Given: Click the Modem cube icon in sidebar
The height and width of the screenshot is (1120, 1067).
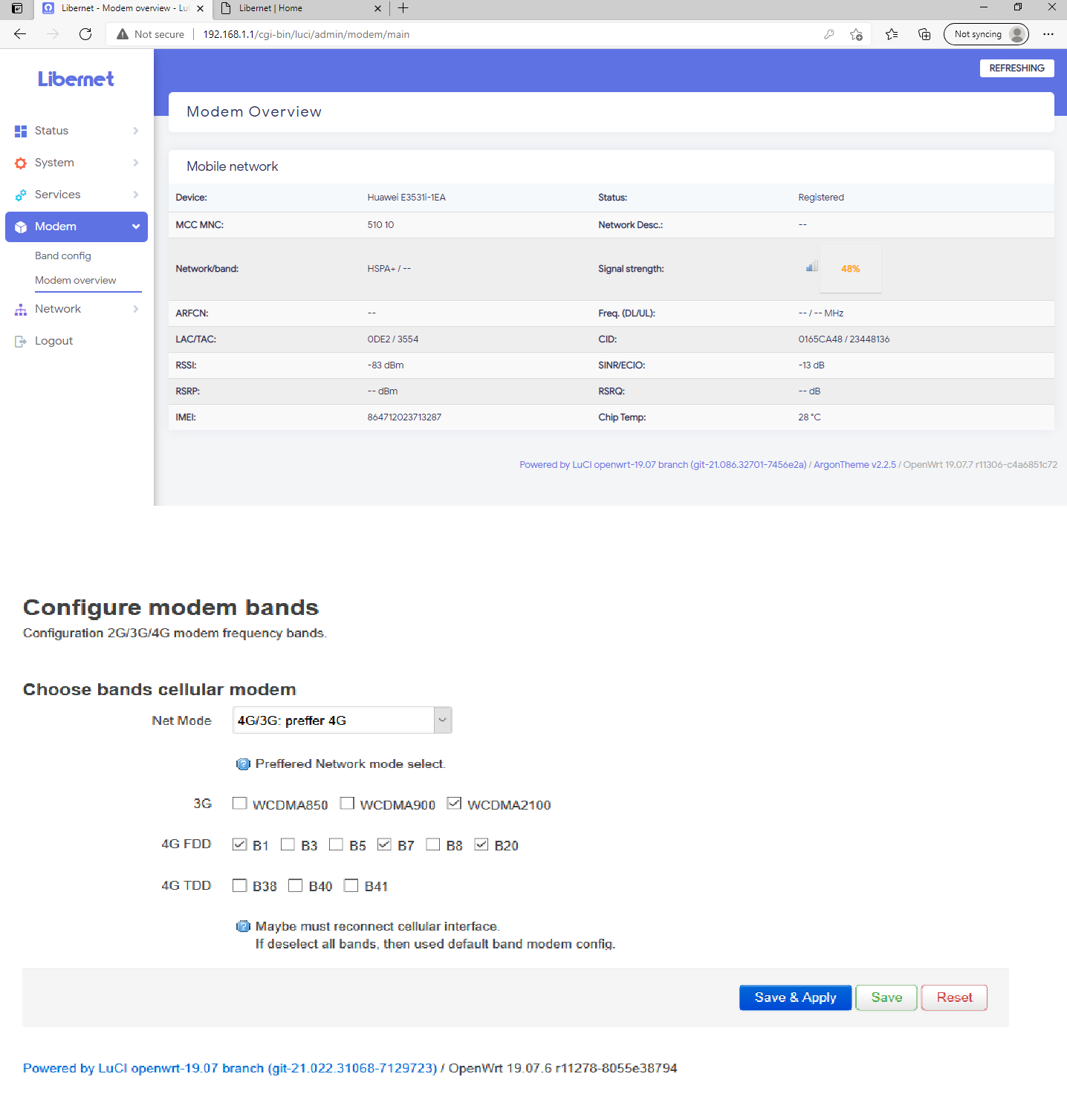Looking at the screenshot, I should tap(21, 227).
